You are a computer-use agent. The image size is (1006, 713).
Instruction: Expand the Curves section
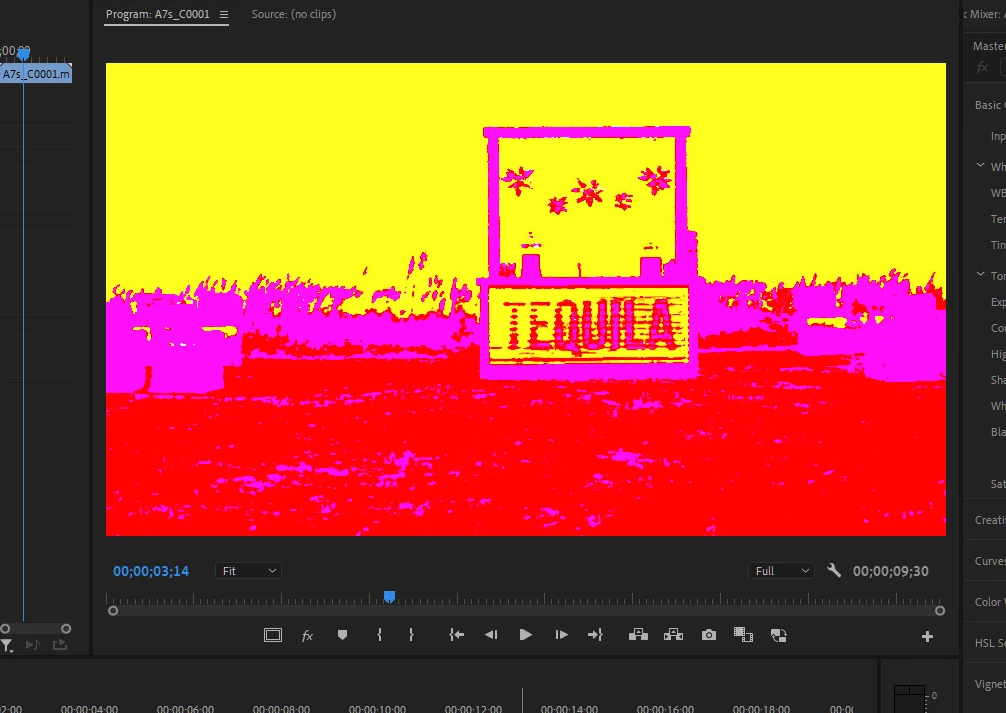coord(990,561)
